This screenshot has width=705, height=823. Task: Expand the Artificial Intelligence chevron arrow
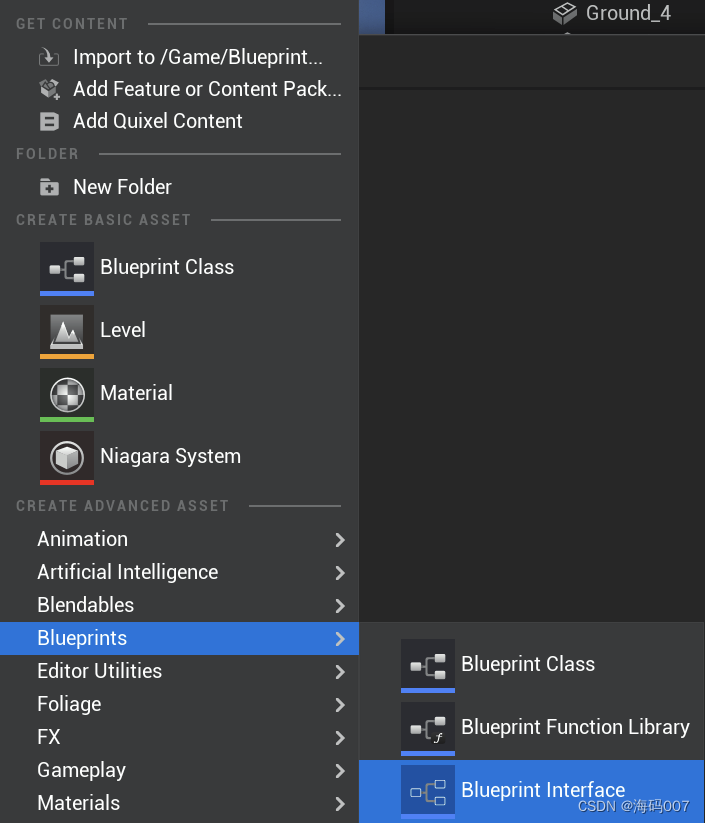pos(340,573)
